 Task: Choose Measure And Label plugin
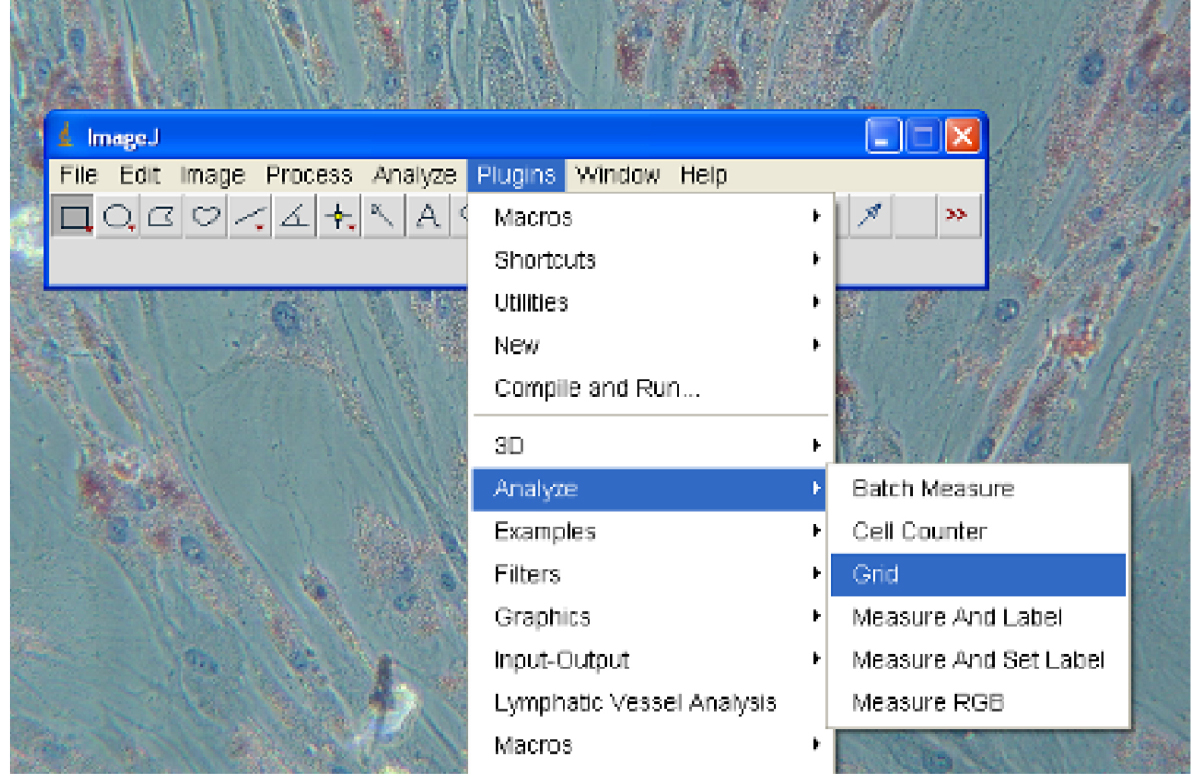tap(978, 617)
